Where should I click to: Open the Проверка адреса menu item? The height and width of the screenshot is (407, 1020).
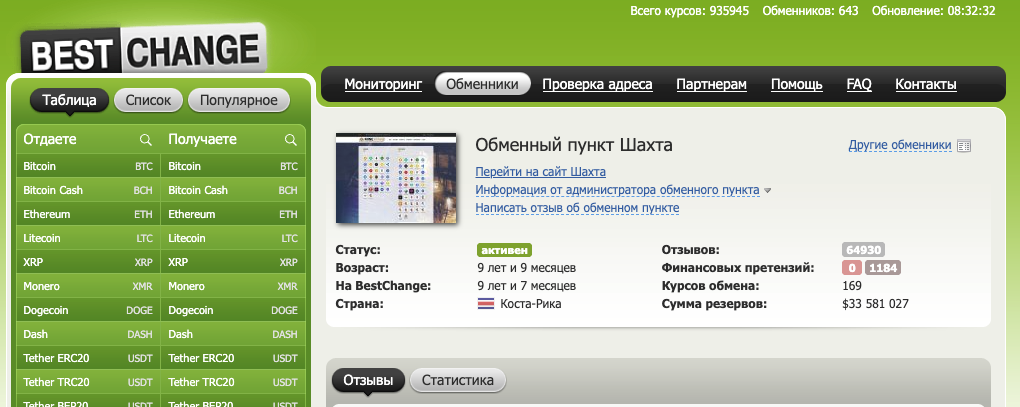click(597, 84)
